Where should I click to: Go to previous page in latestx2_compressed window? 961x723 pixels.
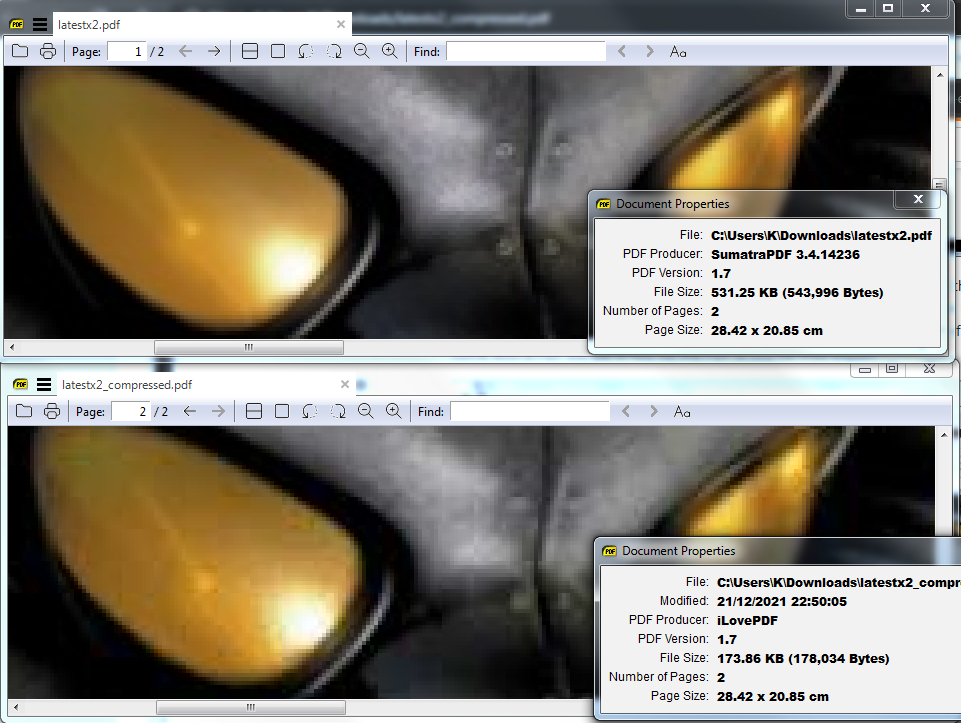pyautogui.click(x=189, y=411)
